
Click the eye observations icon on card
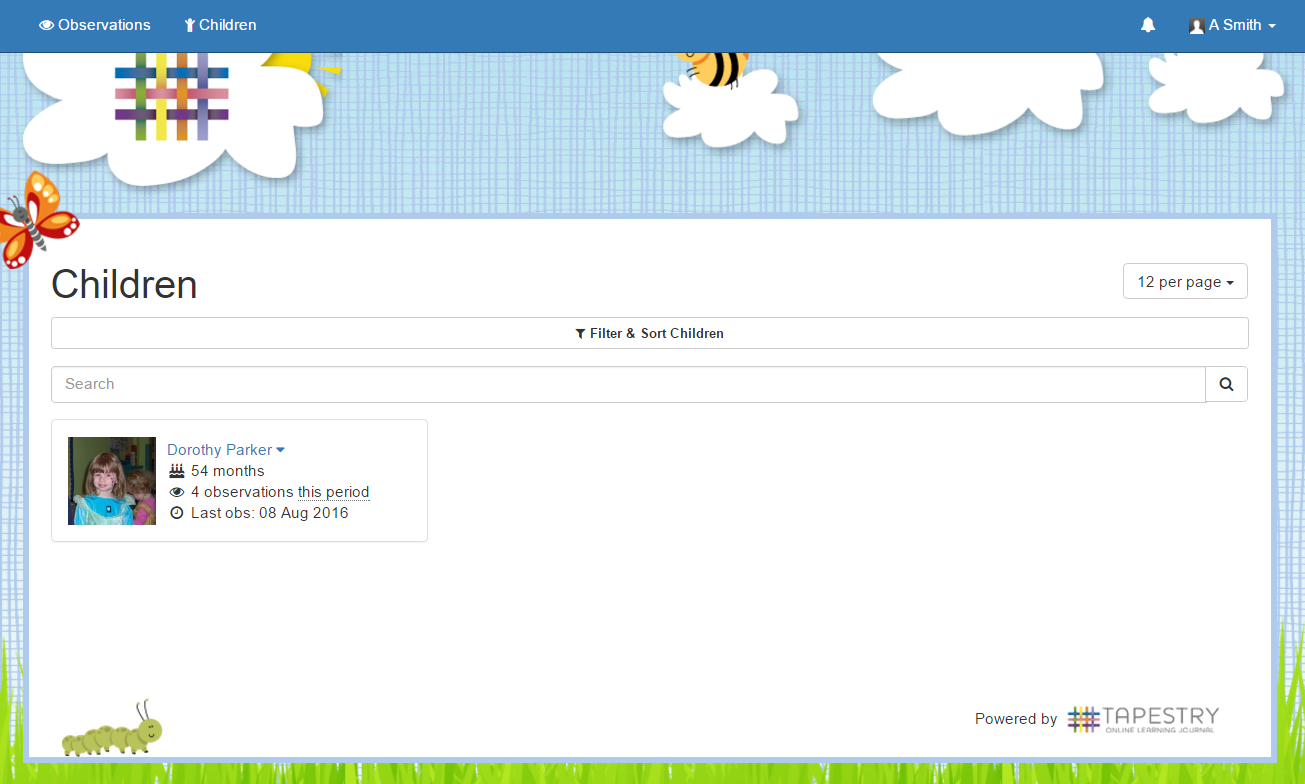[177, 492]
